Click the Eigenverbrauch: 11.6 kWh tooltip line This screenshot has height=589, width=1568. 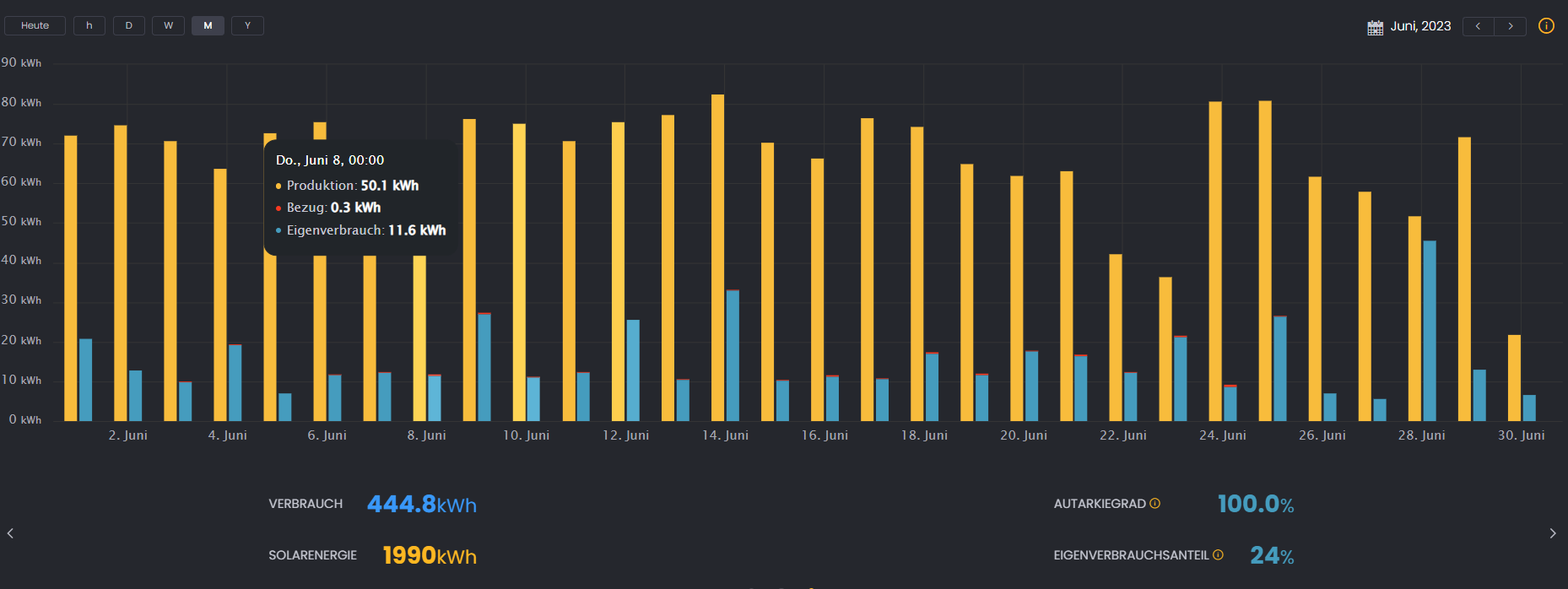360,230
